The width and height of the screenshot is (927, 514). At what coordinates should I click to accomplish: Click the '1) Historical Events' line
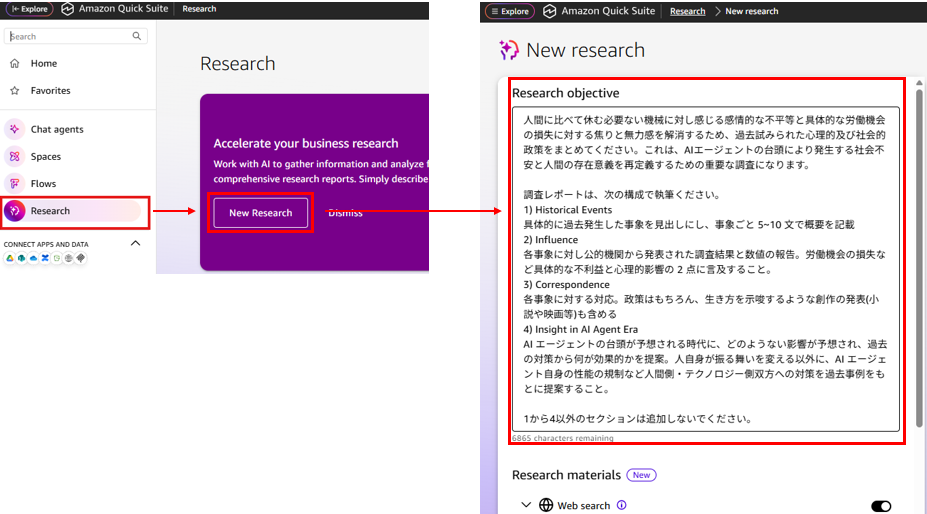[568, 209]
